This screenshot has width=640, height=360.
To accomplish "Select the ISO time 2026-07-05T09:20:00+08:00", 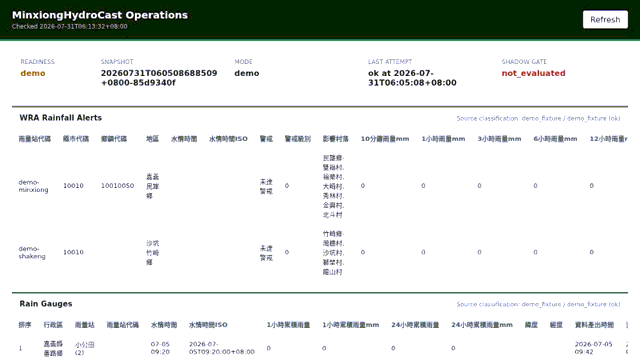I will point(222,348).
